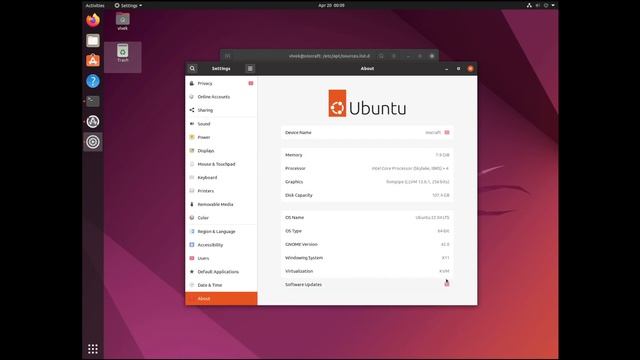Edit the Device Name row
640x360 pixels.
tap(367, 133)
